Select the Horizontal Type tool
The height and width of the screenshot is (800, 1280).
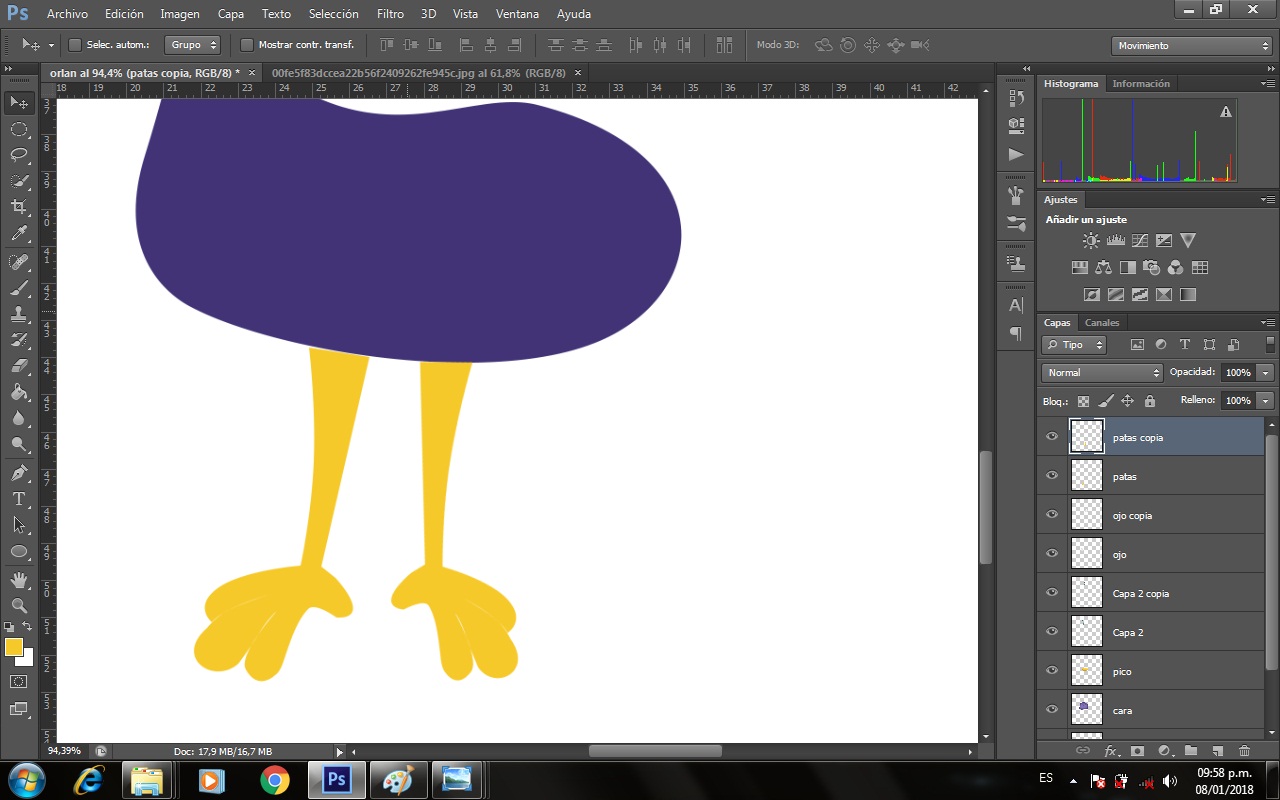click(19, 498)
